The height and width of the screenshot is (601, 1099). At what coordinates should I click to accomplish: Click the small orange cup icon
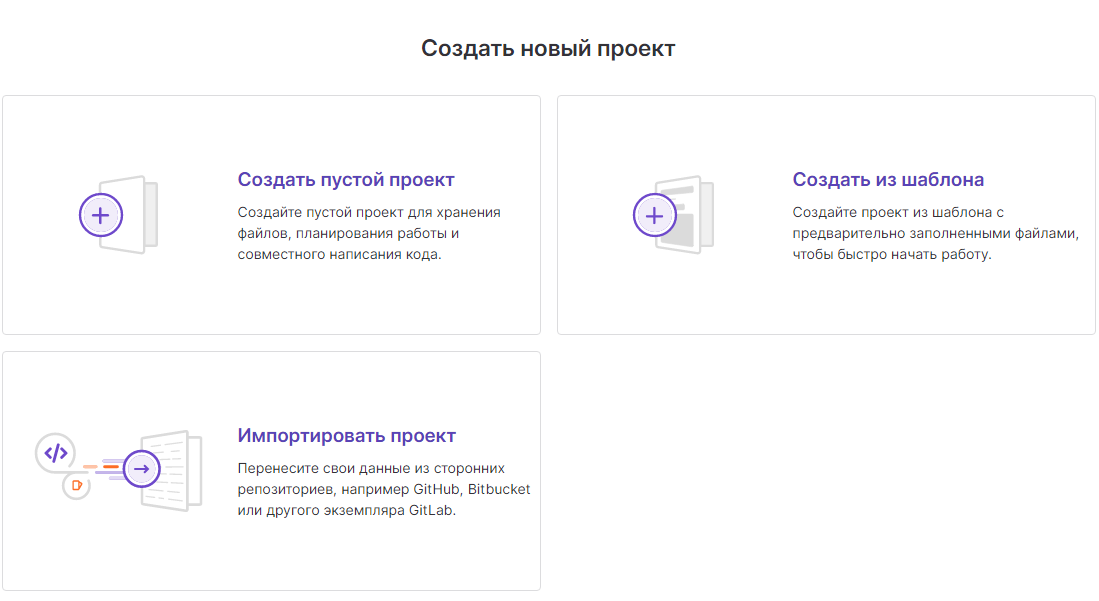[x=77, y=486]
